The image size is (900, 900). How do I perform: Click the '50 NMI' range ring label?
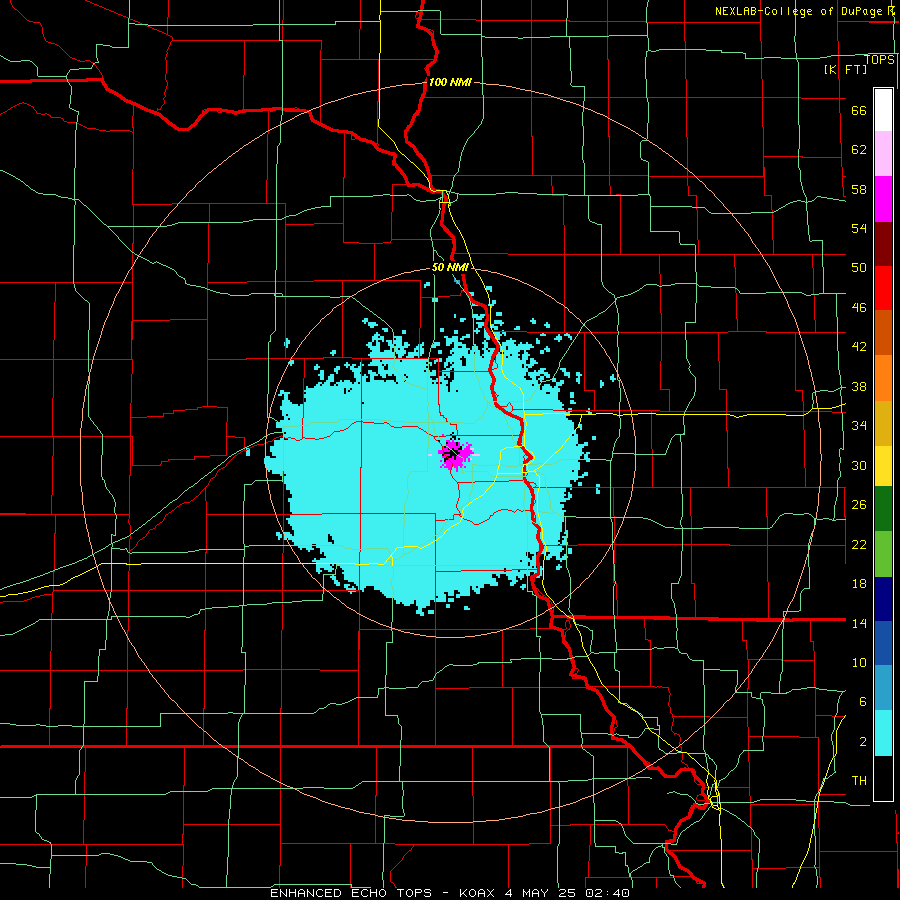pos(450,267)
